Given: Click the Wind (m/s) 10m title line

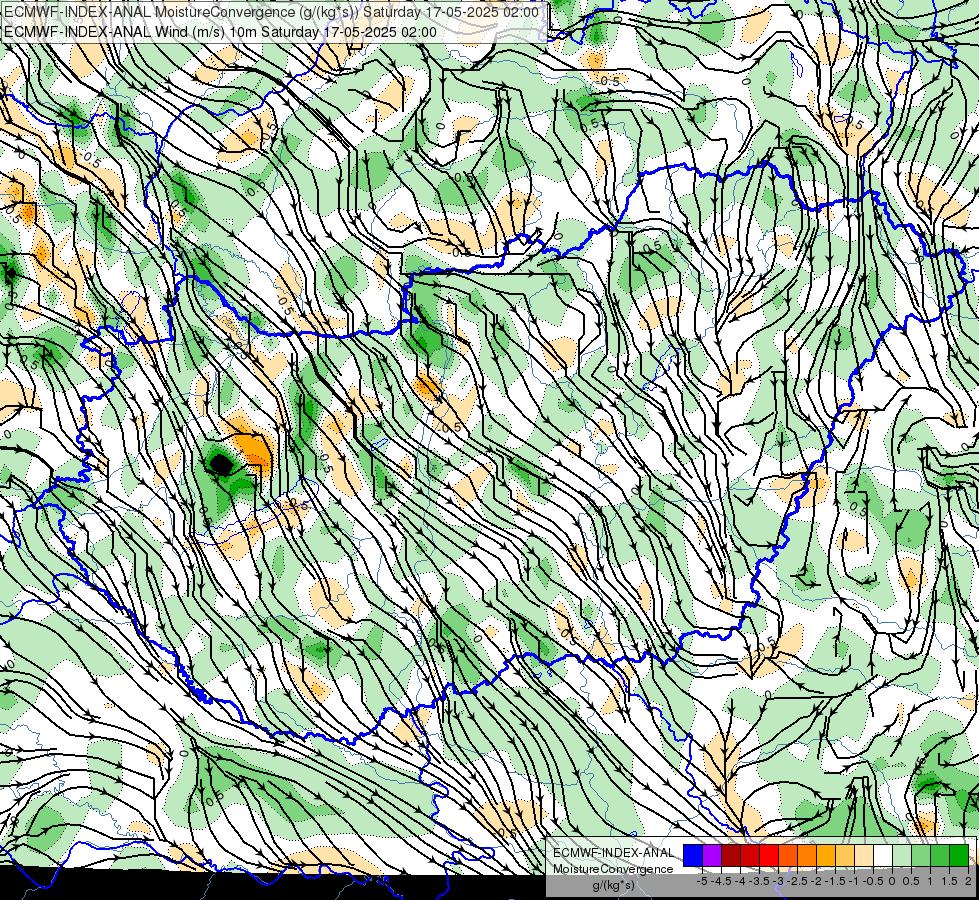Looking at the screenshot, I should point(220,32).
